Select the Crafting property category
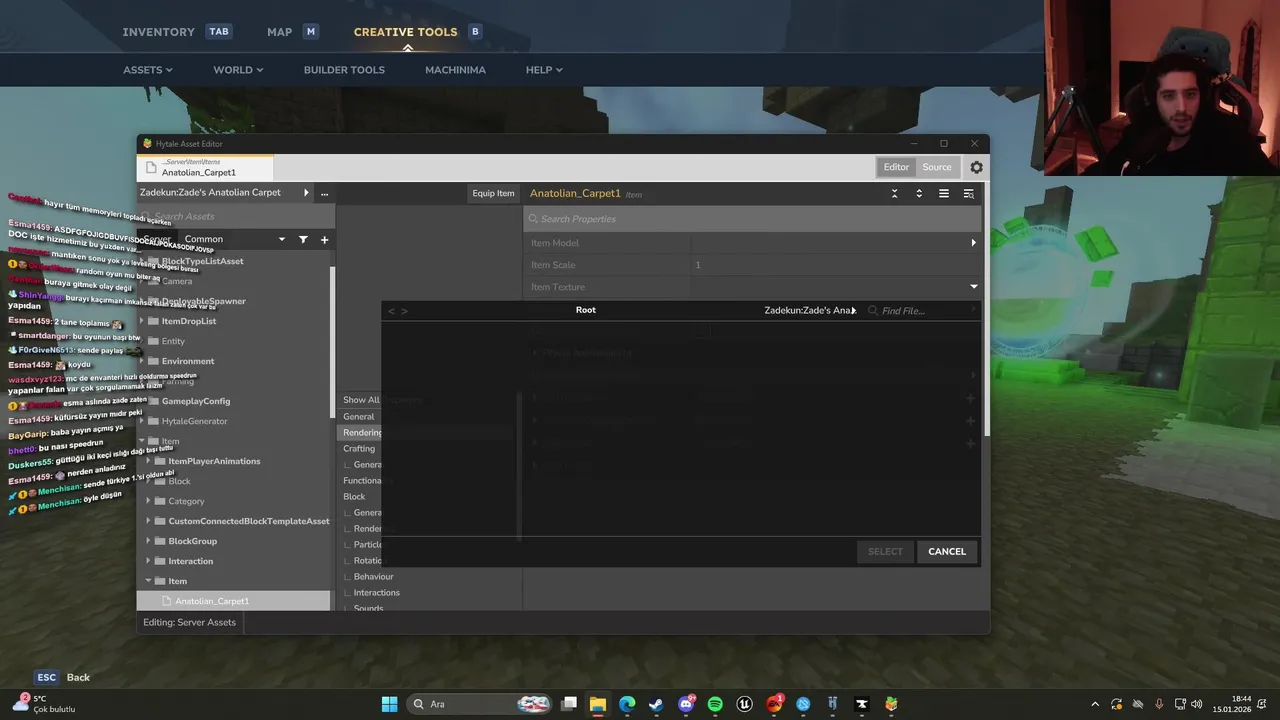The image size is (1280, 720). 359,449
